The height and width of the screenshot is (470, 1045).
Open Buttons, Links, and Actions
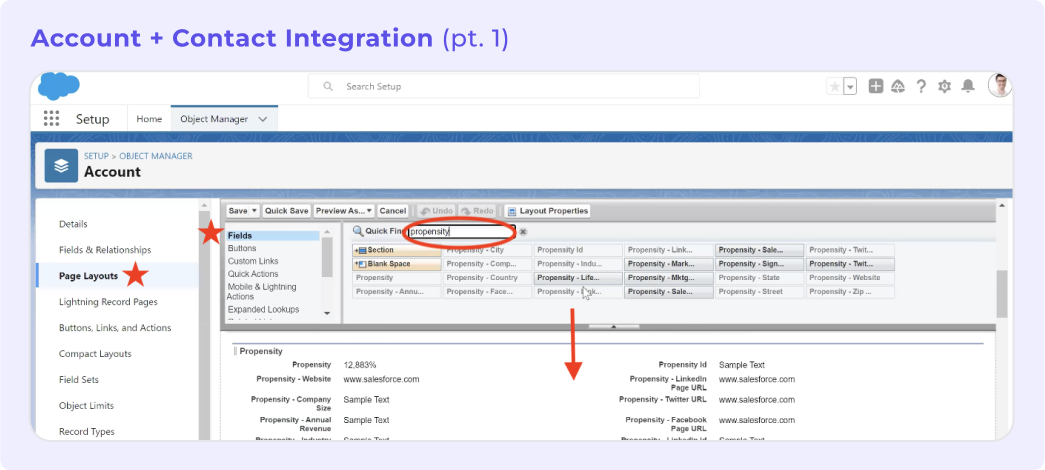(x=115, y=328)
